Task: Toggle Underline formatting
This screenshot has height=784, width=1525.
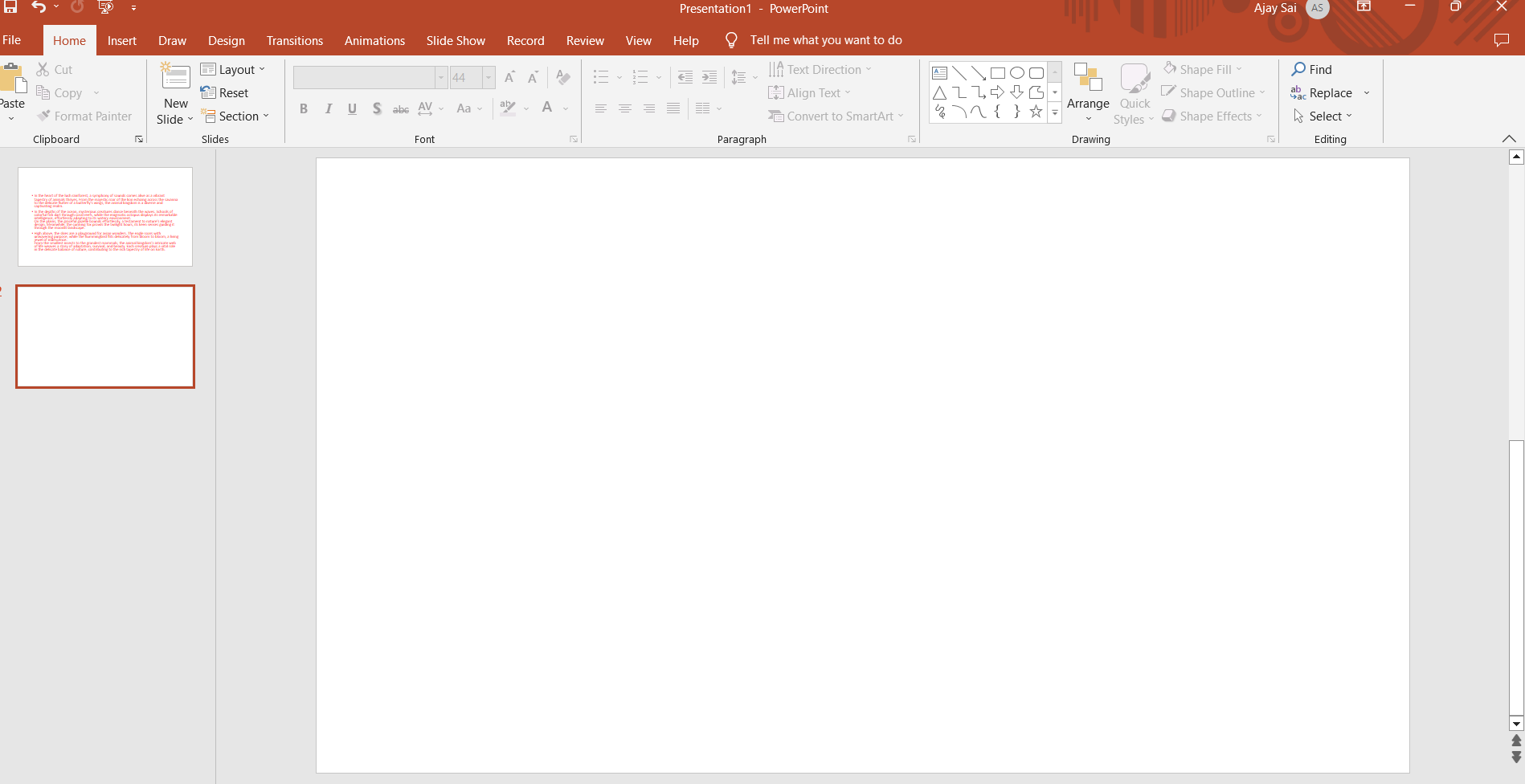Action: [x=352, y=108]
